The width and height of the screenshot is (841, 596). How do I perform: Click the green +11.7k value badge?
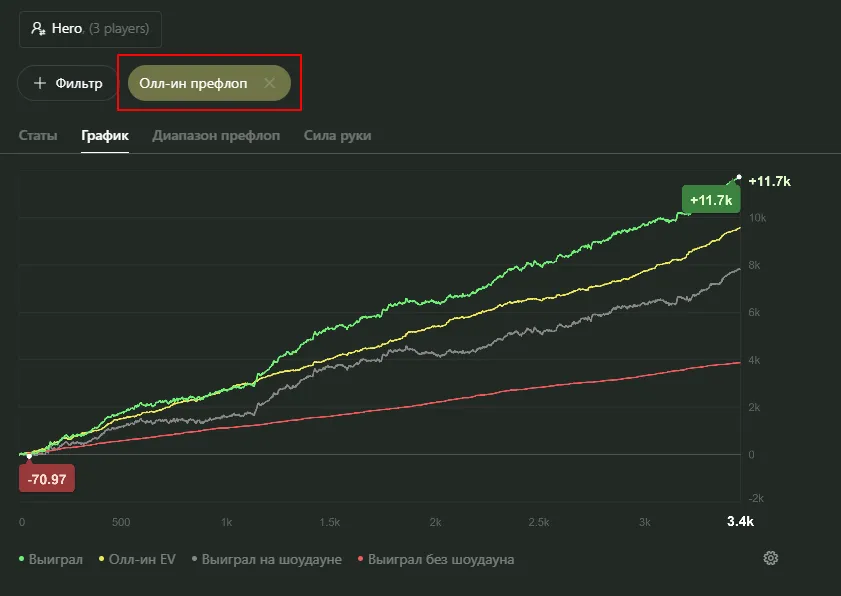[710, 200]
